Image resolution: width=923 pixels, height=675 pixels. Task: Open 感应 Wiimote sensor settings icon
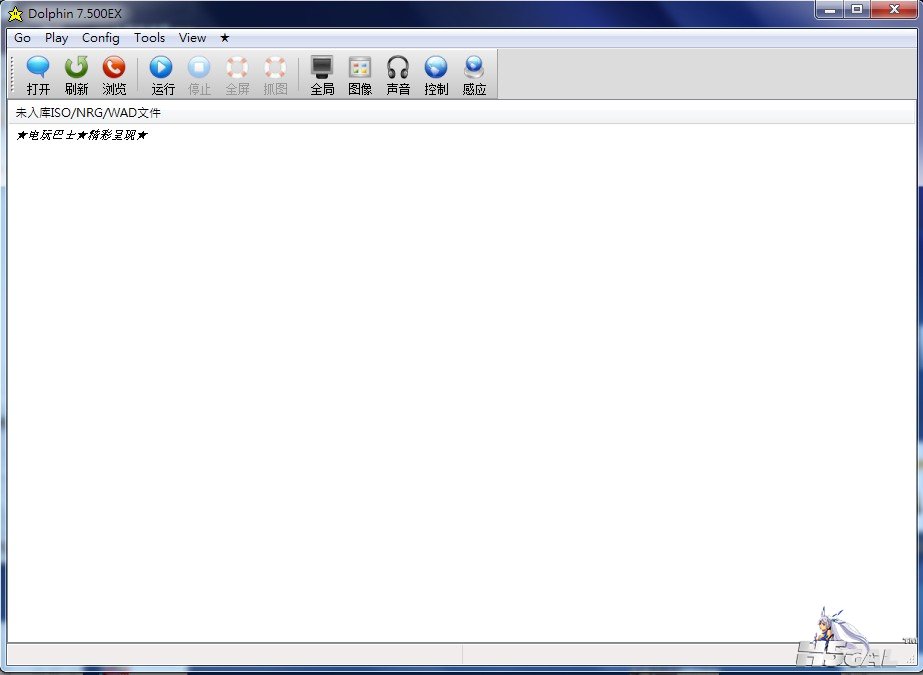pyautogui.click(x=474, y=75)
